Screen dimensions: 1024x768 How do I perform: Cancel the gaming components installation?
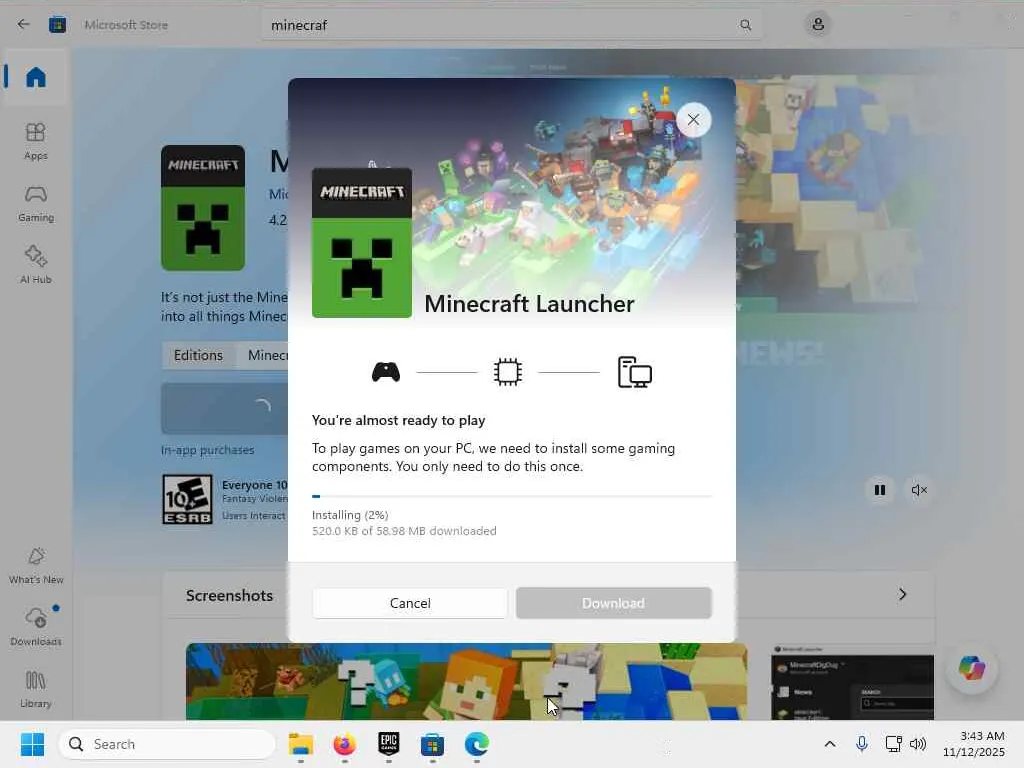(x=410, y=603)
